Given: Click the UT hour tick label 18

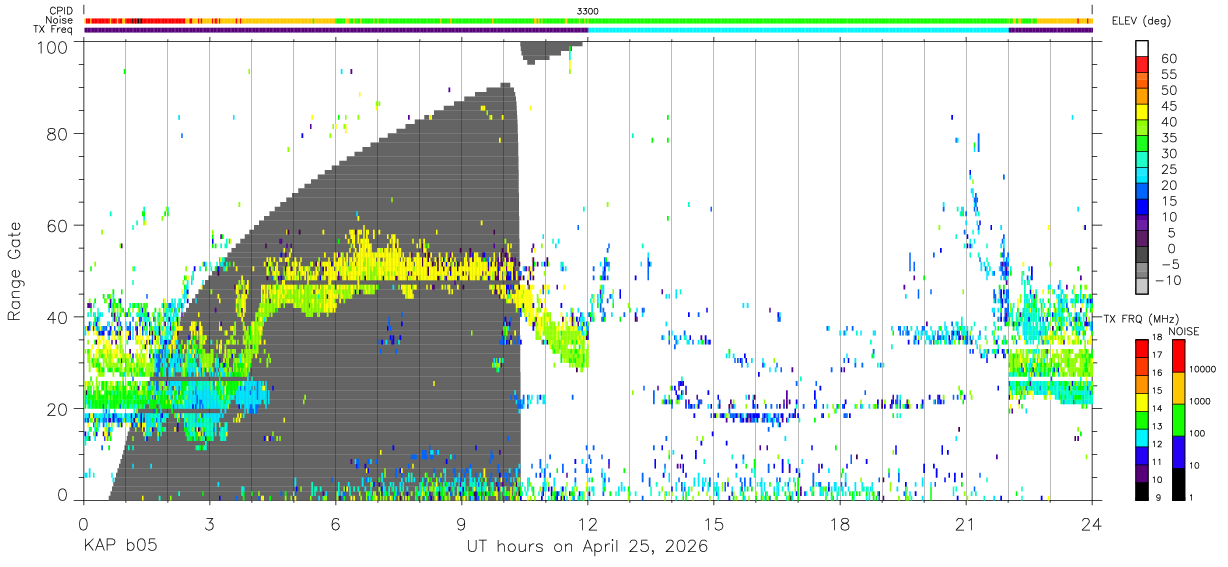Looking at the screenshot, I should 840,524.
